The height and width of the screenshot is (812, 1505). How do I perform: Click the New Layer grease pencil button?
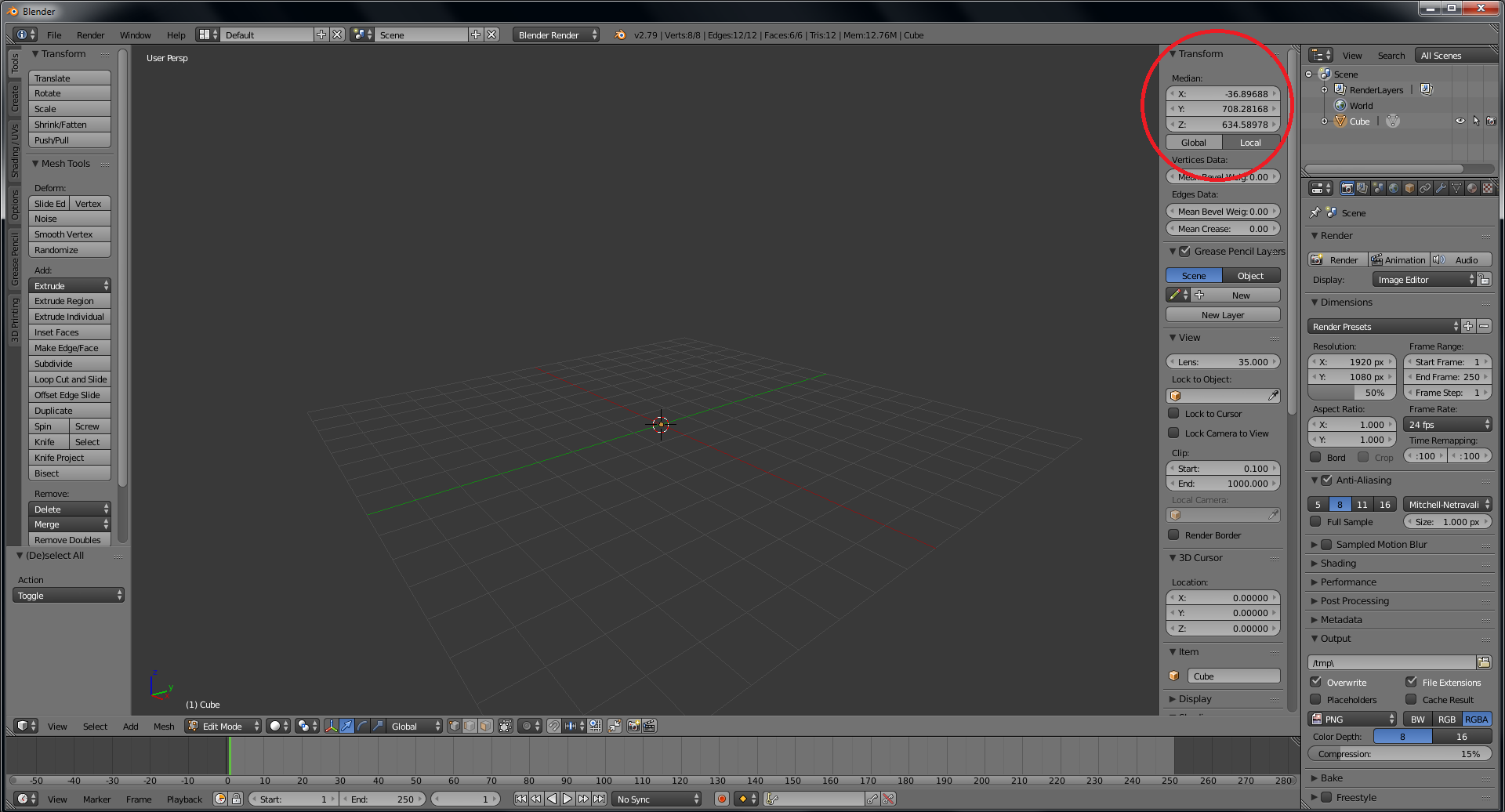1223,314
